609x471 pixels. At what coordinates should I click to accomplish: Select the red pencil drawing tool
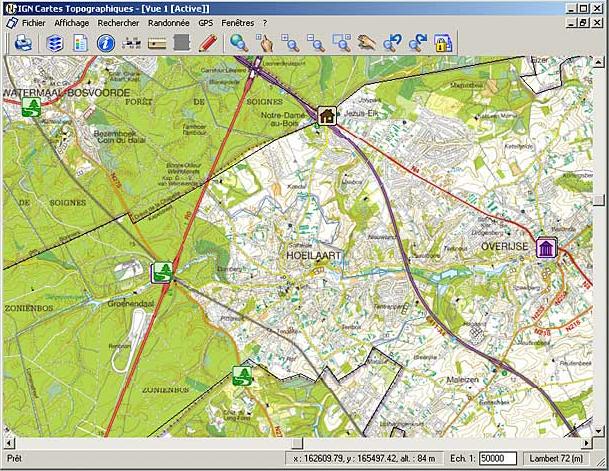pos(207,43)
